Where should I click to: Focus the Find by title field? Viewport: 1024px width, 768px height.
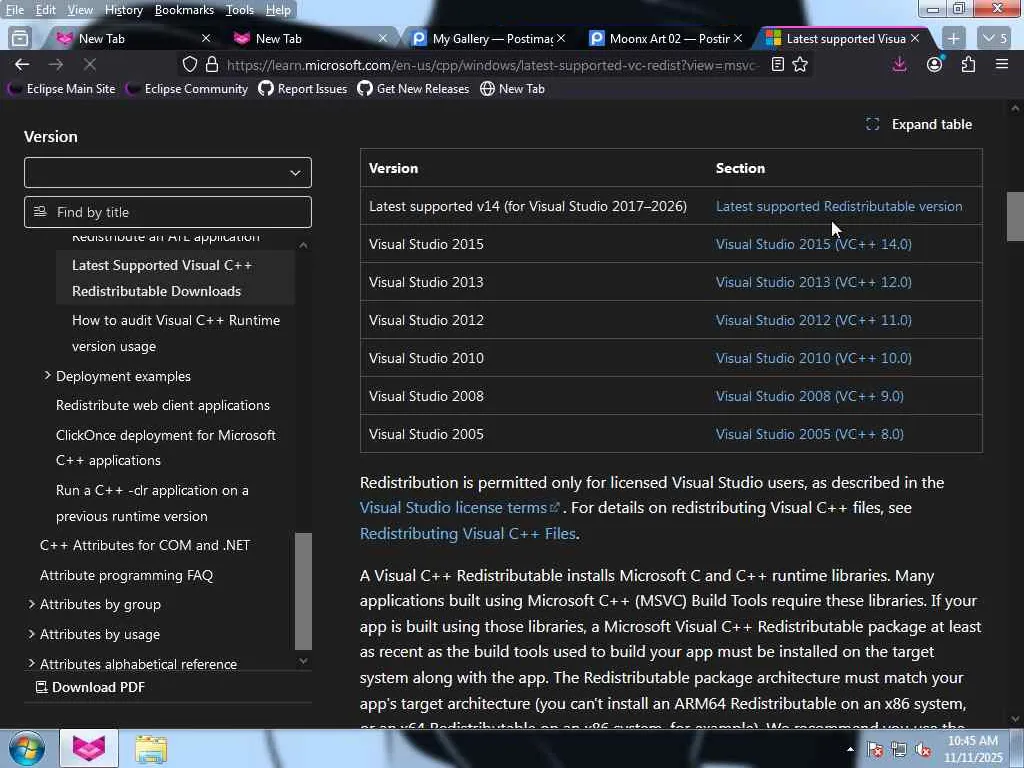click(168, 212)
